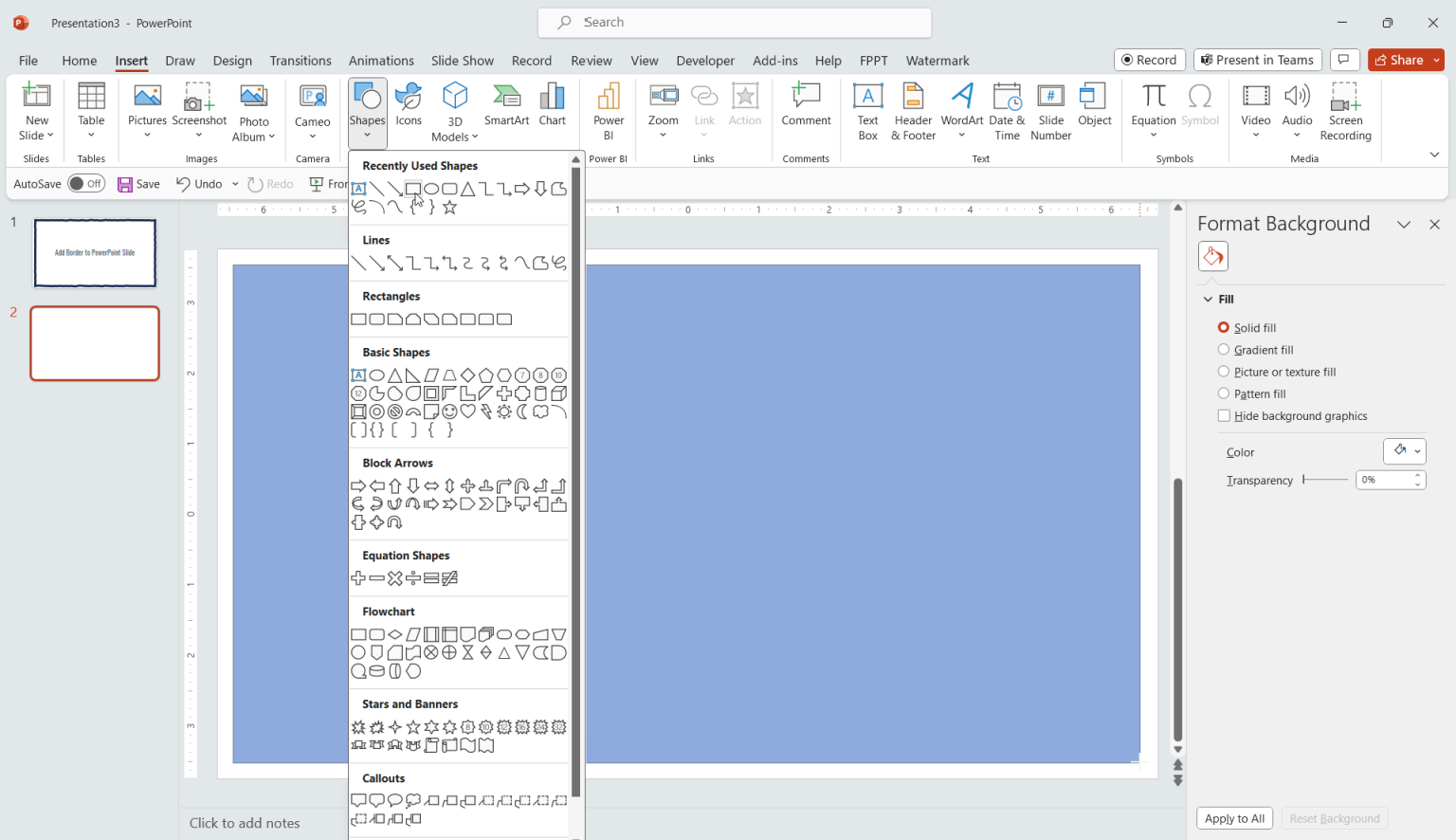Pick the smiley face basic shape
This screenshot has width=1456, height=840.
[449, 411]
